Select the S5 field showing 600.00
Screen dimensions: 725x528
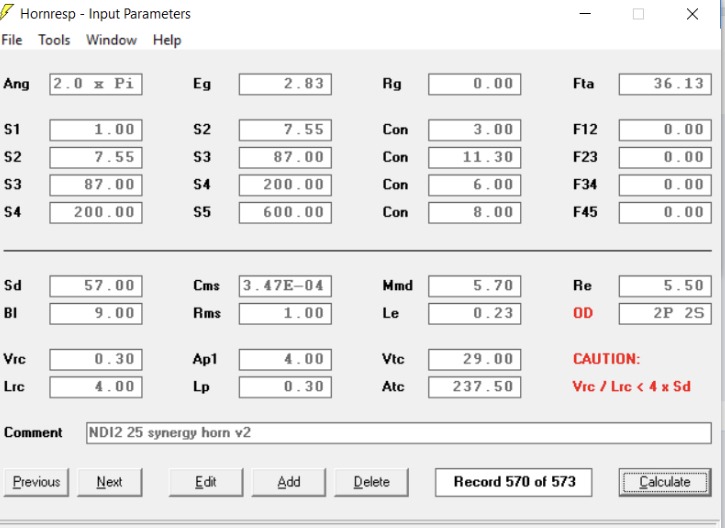pyautogui.click(x=285, y=213)
